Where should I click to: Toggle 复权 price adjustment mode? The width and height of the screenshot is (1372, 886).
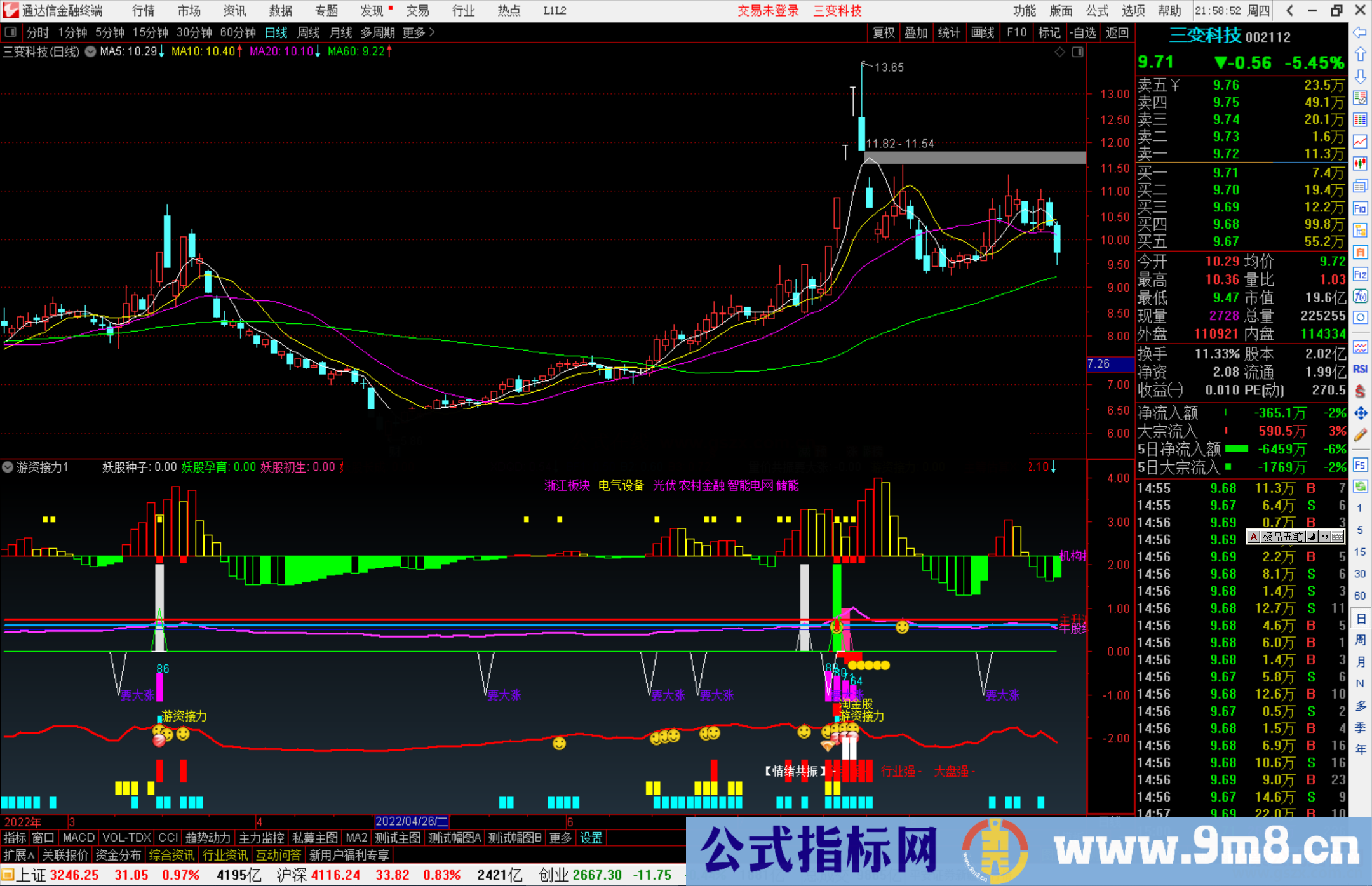[x=883, y=32]
